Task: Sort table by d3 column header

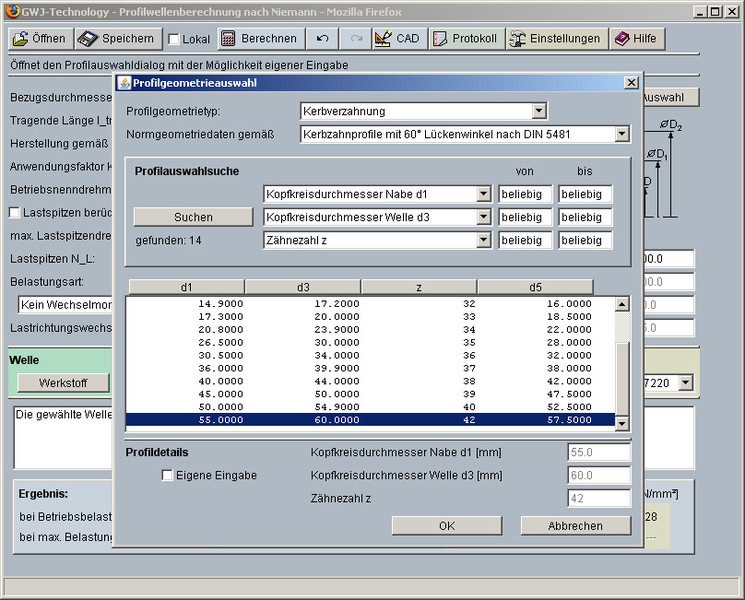Action: 302,288
